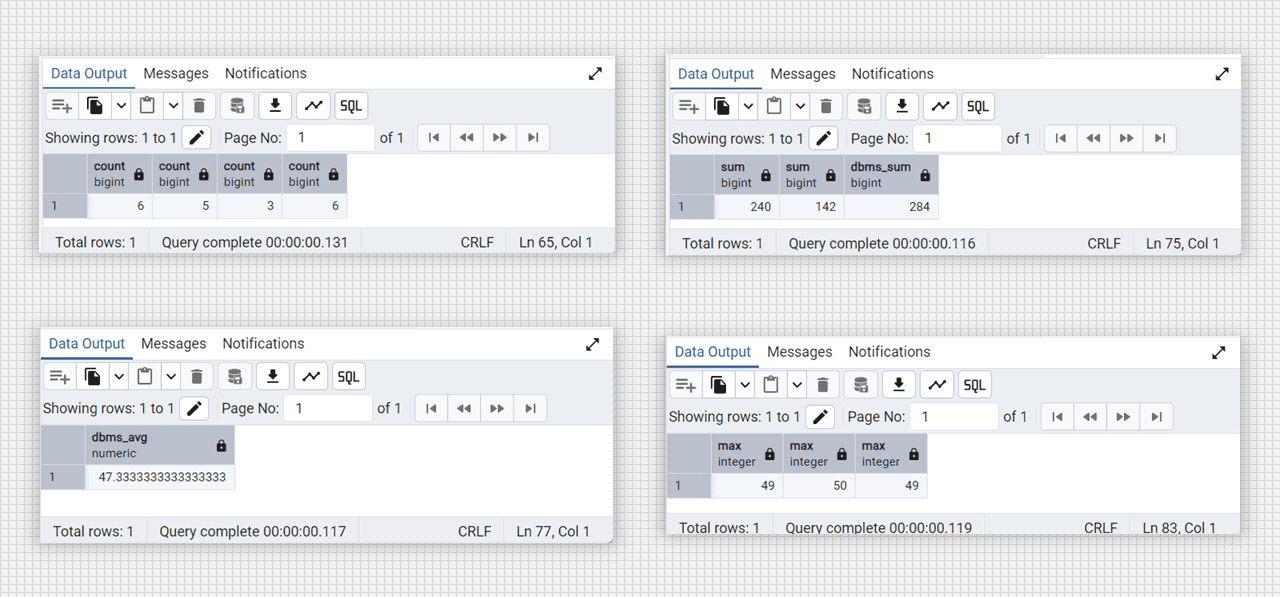Click save data changes icon in sum panel
The width and height of the screenshot is (1280, 597).
pos(865,106)
